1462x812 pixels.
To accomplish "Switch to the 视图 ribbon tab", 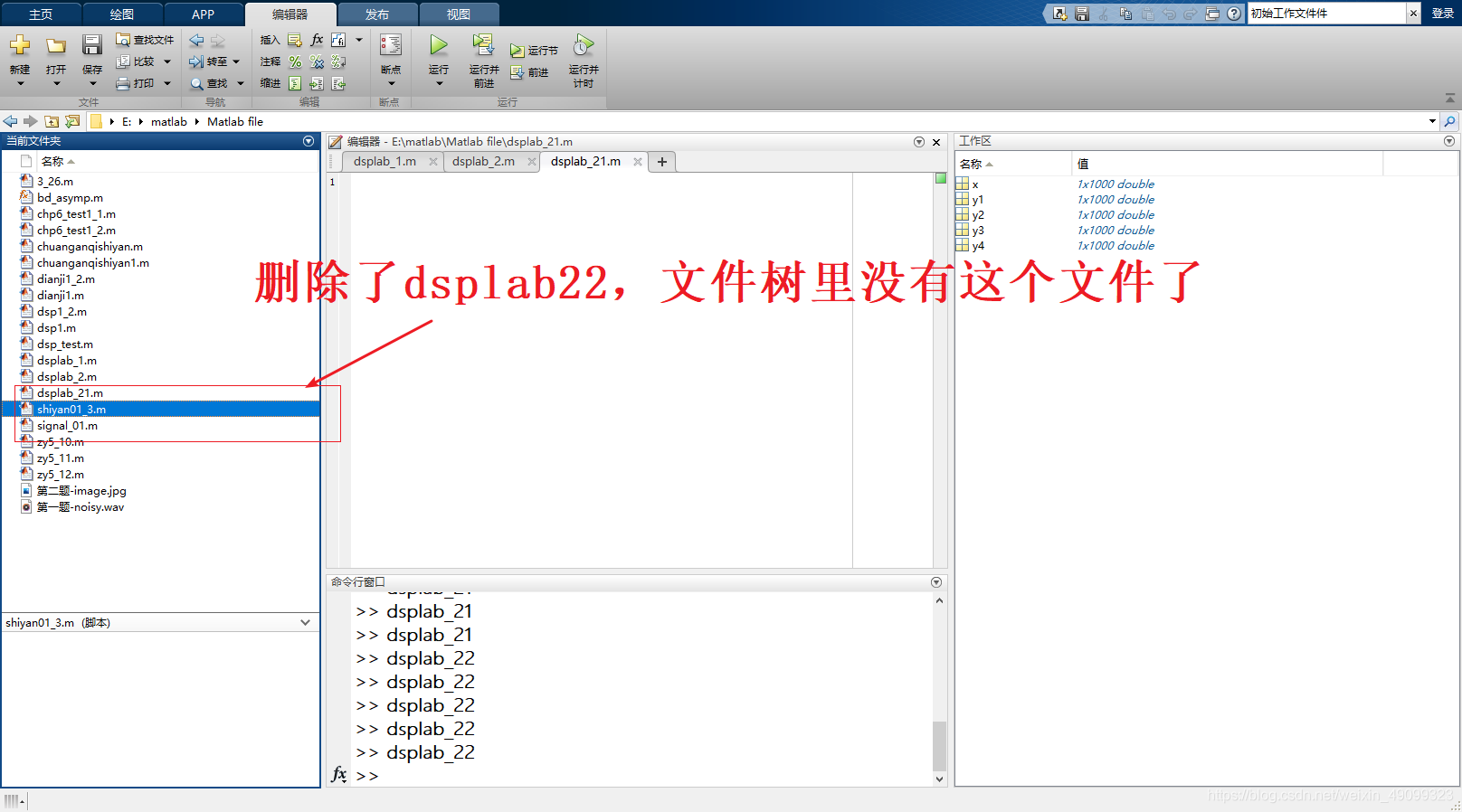I will 459,14.
